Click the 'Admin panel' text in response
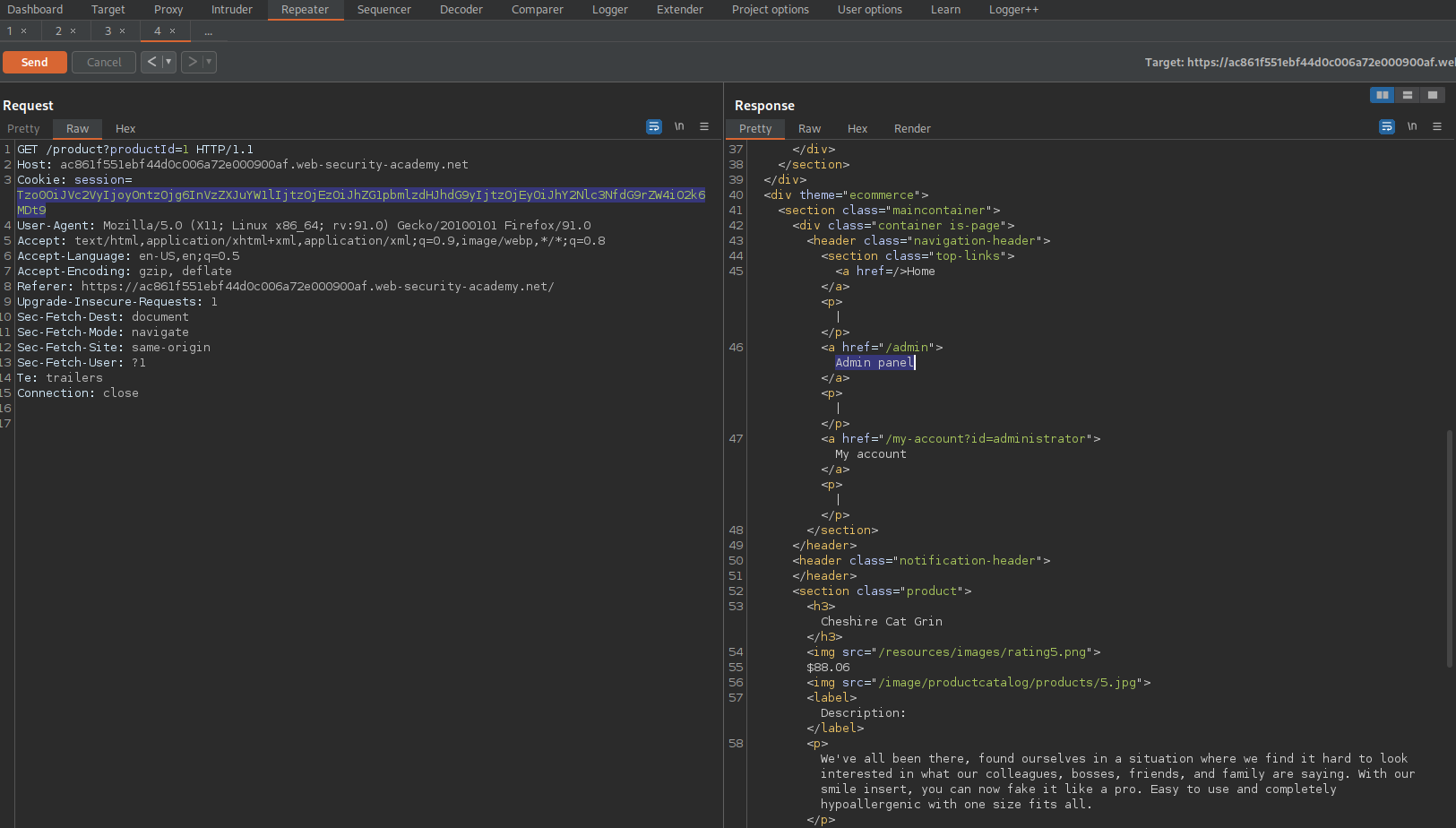Screen dimensions: 1456x828 coord(874,363)
